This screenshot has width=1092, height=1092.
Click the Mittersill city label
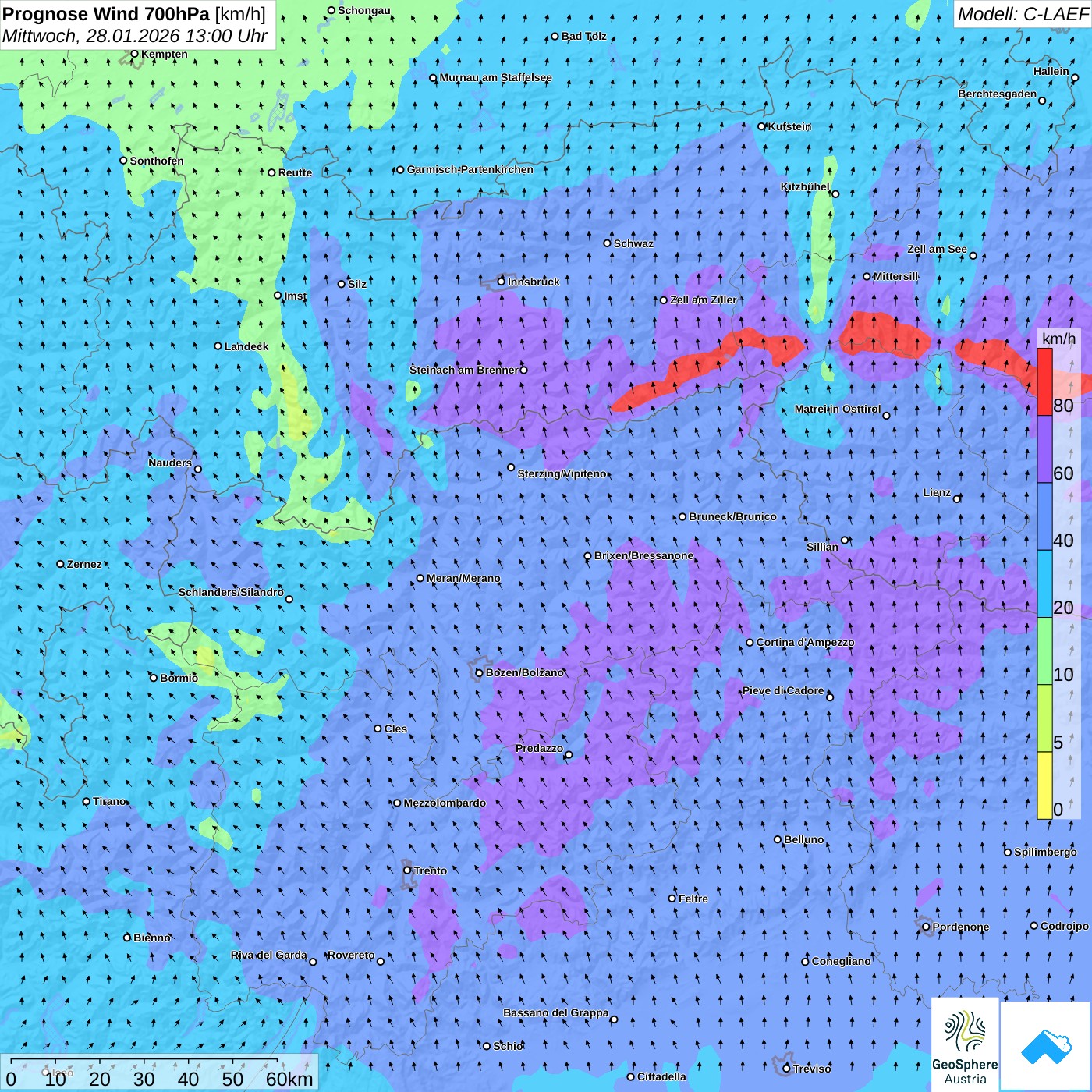(895, 276)
